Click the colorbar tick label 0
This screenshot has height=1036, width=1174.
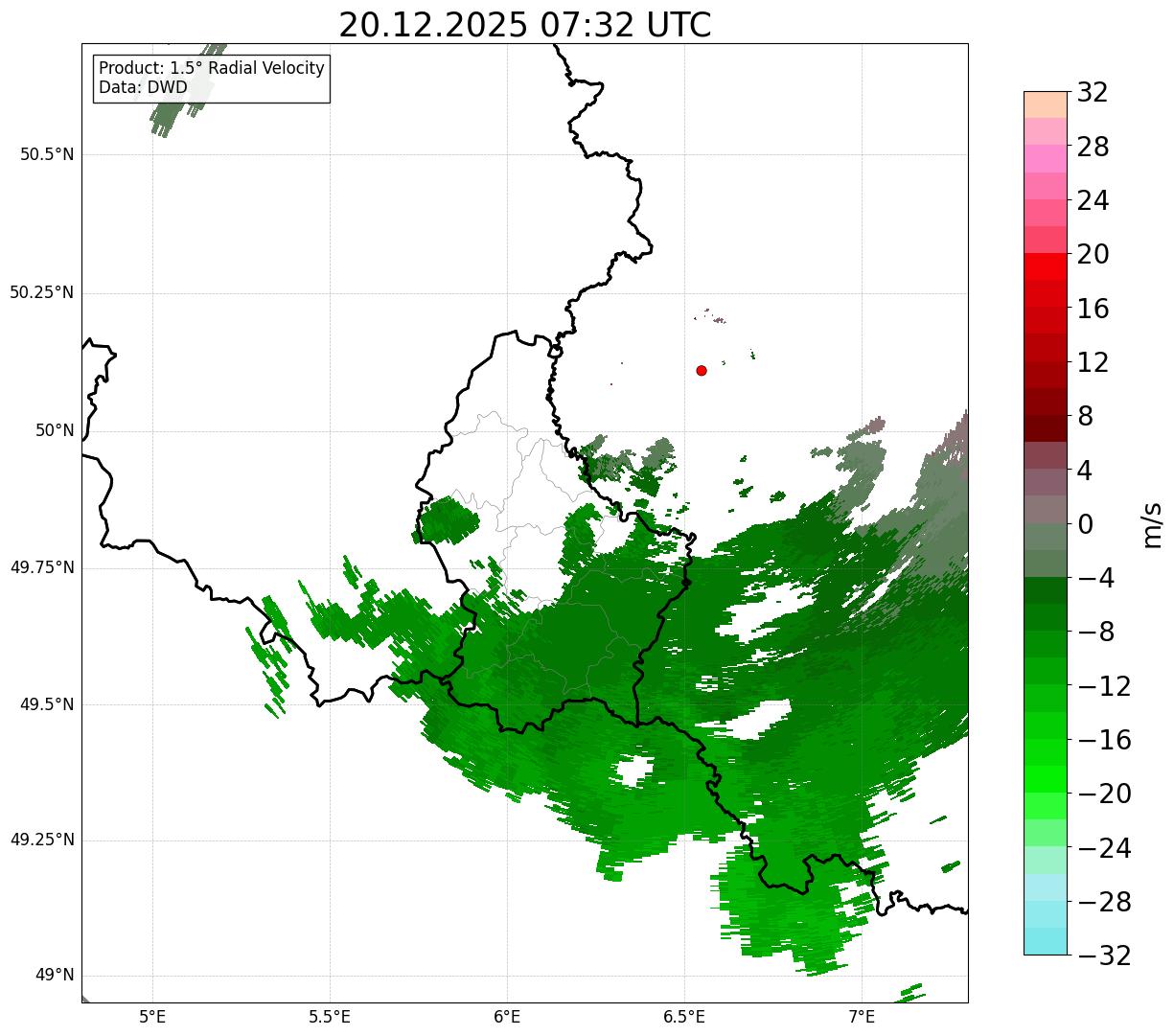(1085, 523)
